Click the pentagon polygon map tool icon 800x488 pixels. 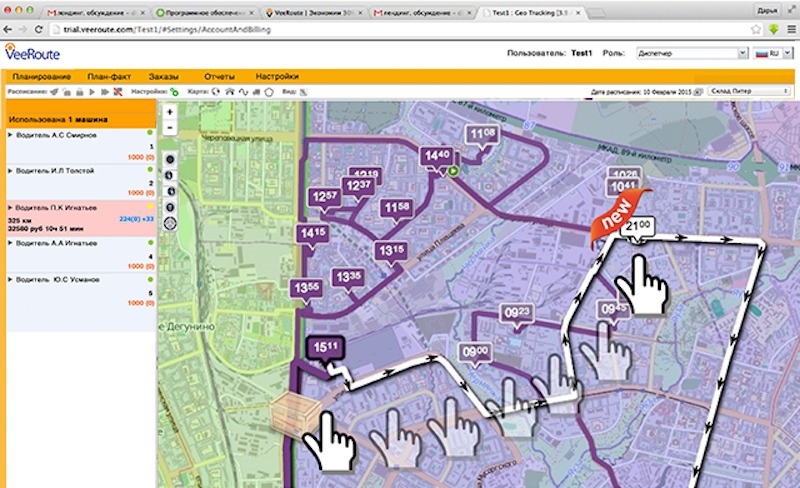268,90
